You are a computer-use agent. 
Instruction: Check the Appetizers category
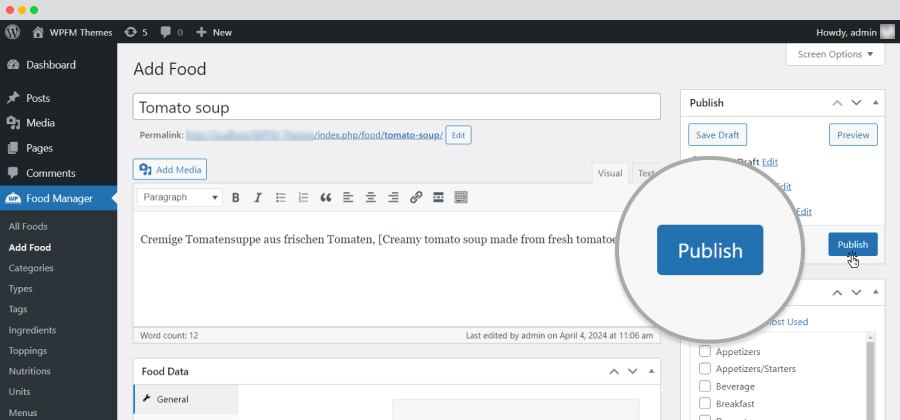pyautogui.click(x=704, y=351)
